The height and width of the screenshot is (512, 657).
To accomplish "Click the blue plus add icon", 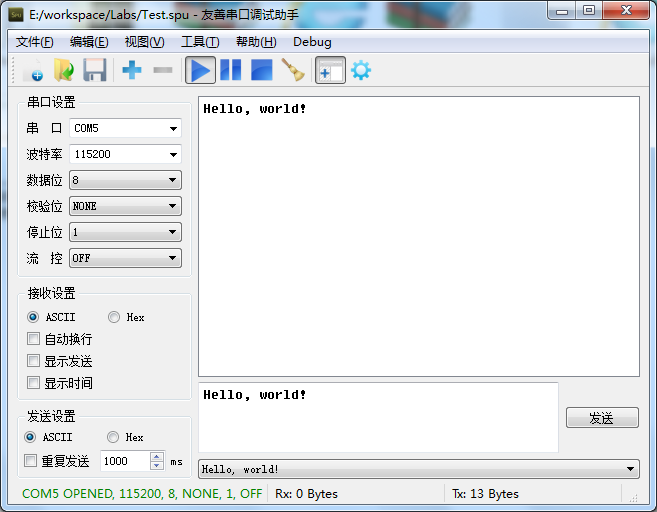I will pyautogui.click(x=132, y=70).
